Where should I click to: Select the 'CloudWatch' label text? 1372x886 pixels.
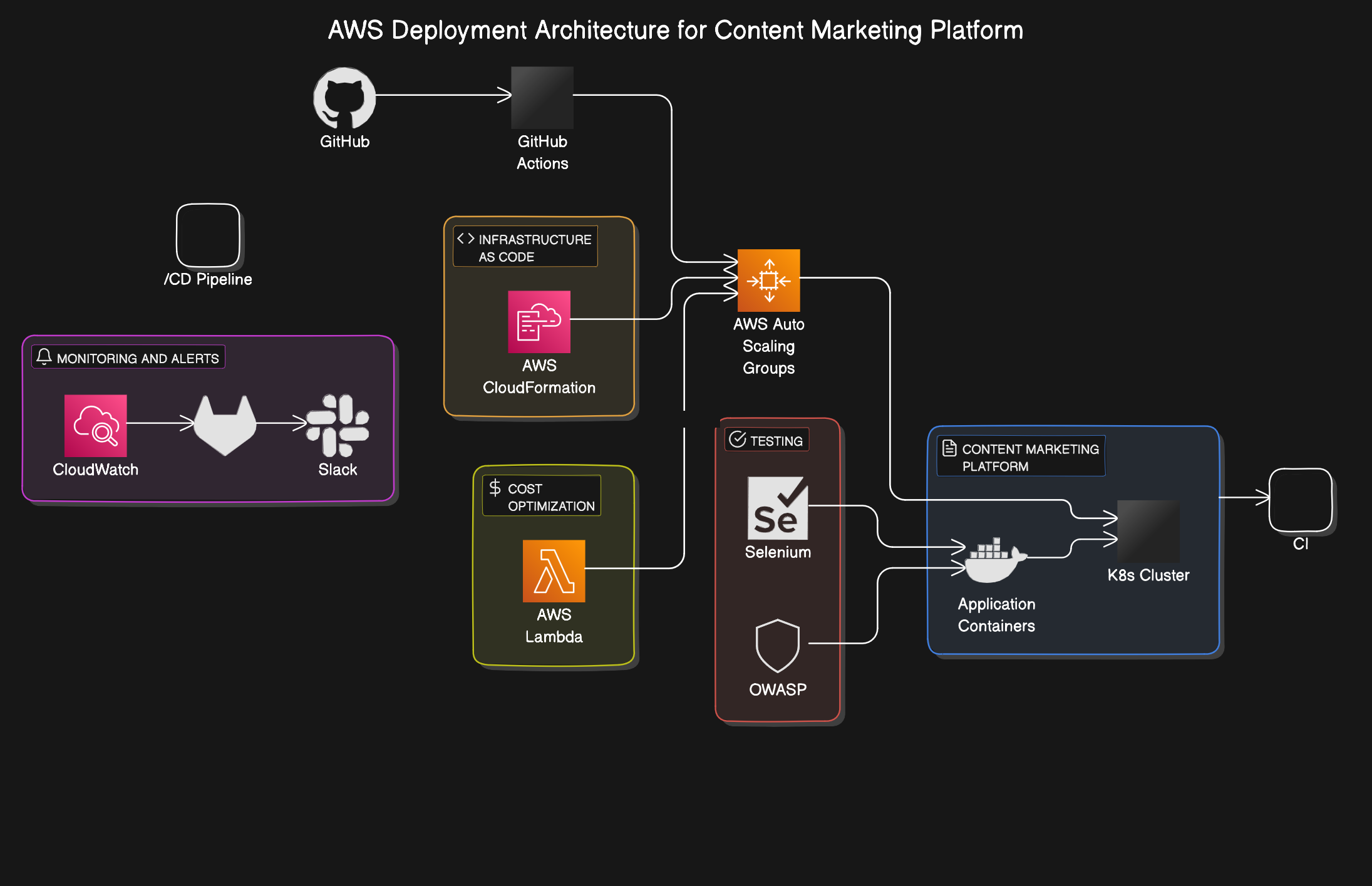[96, 470]
